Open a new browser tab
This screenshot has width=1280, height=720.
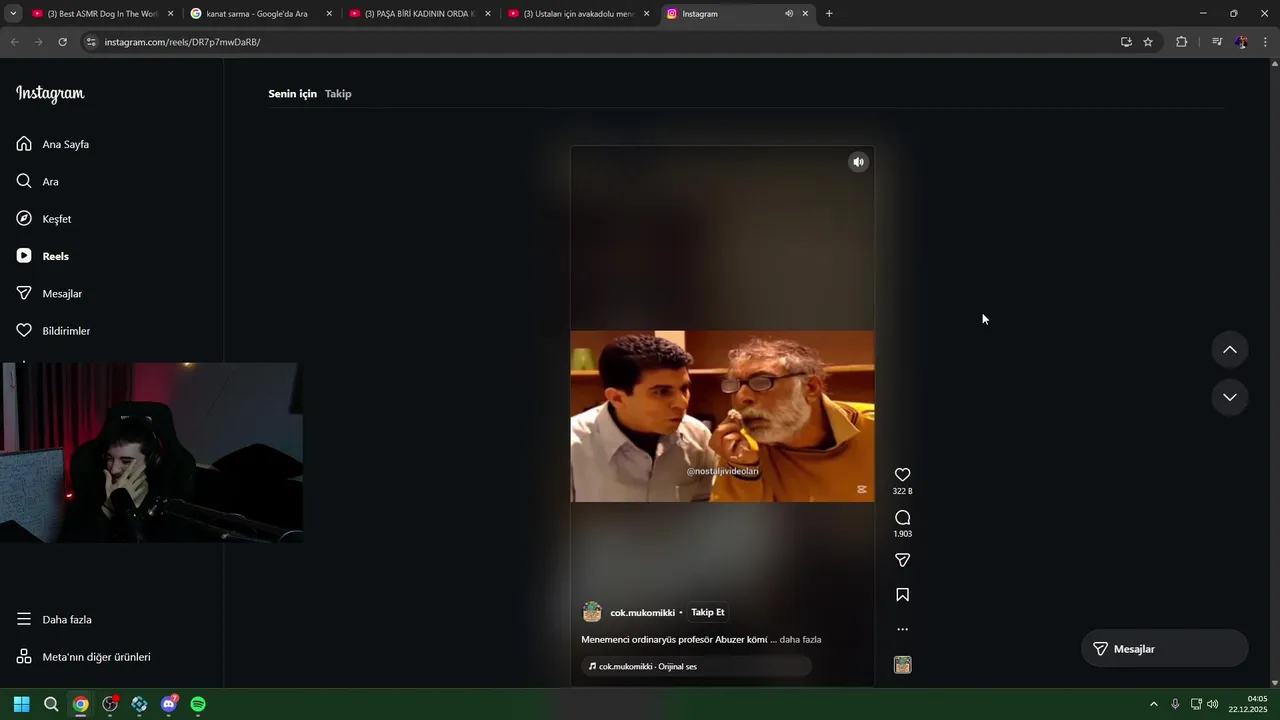(829, 14)
